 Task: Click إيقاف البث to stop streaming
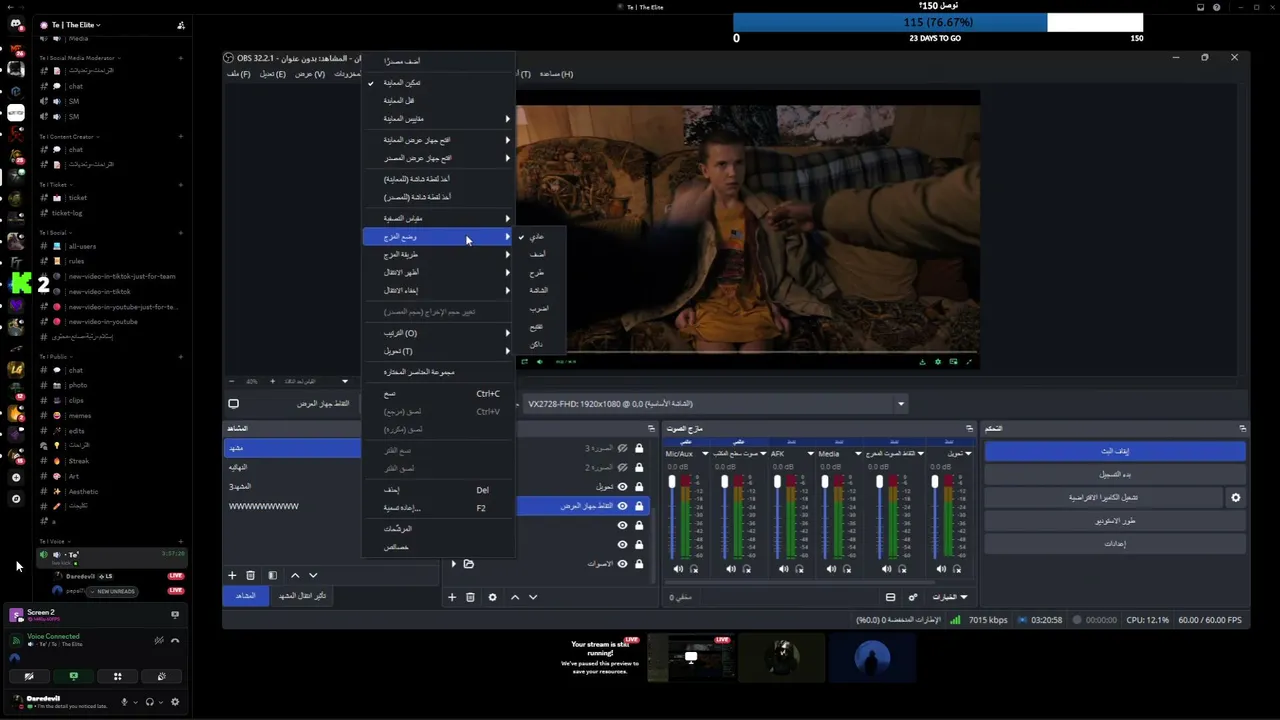pyautogui.click(x=1115, y=451)
